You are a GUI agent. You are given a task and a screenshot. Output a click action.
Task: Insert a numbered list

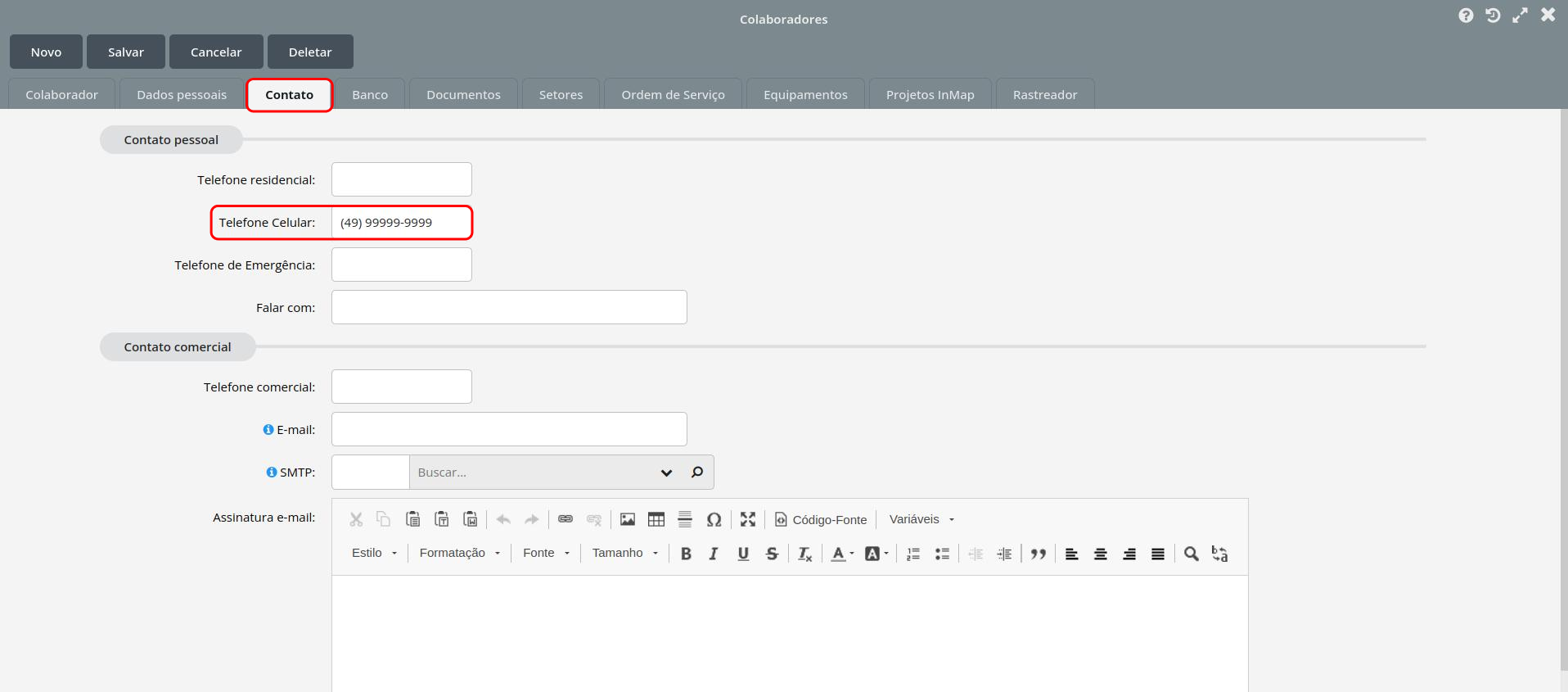[913, 554]
